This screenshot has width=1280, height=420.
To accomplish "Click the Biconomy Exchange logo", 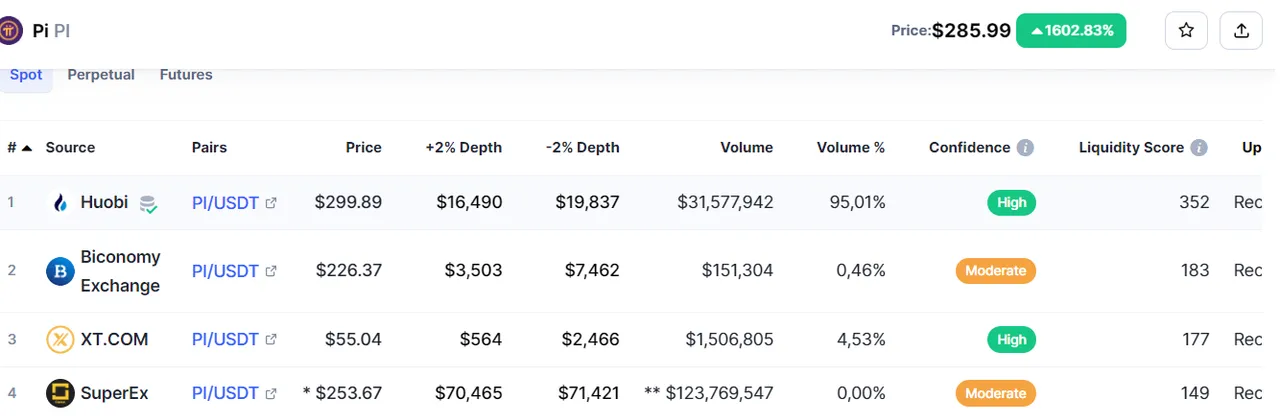I will (61, 271).
